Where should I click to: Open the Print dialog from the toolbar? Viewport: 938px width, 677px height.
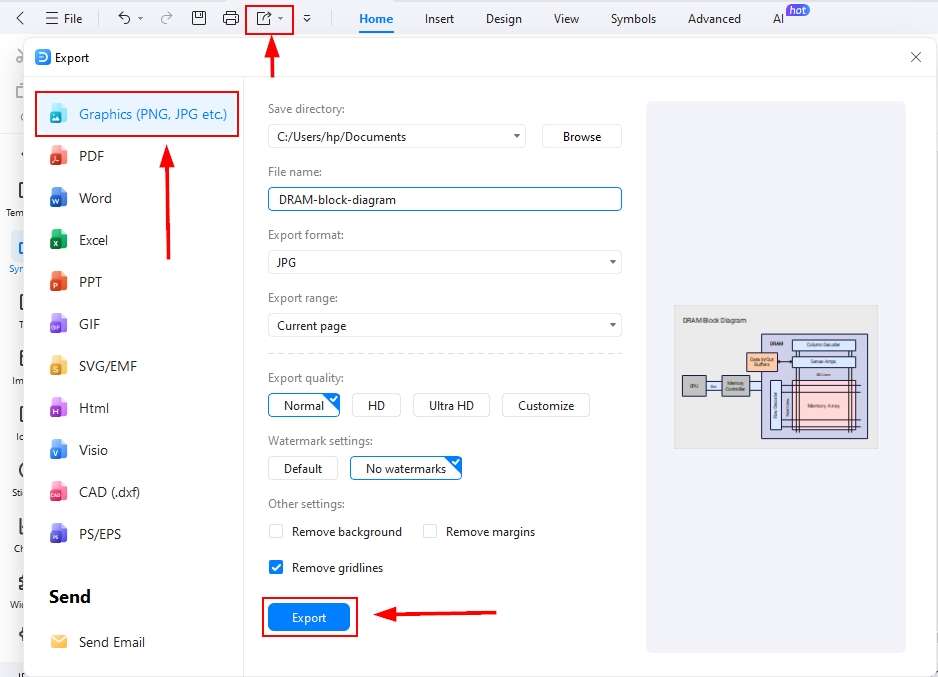[x=230, y=17]
